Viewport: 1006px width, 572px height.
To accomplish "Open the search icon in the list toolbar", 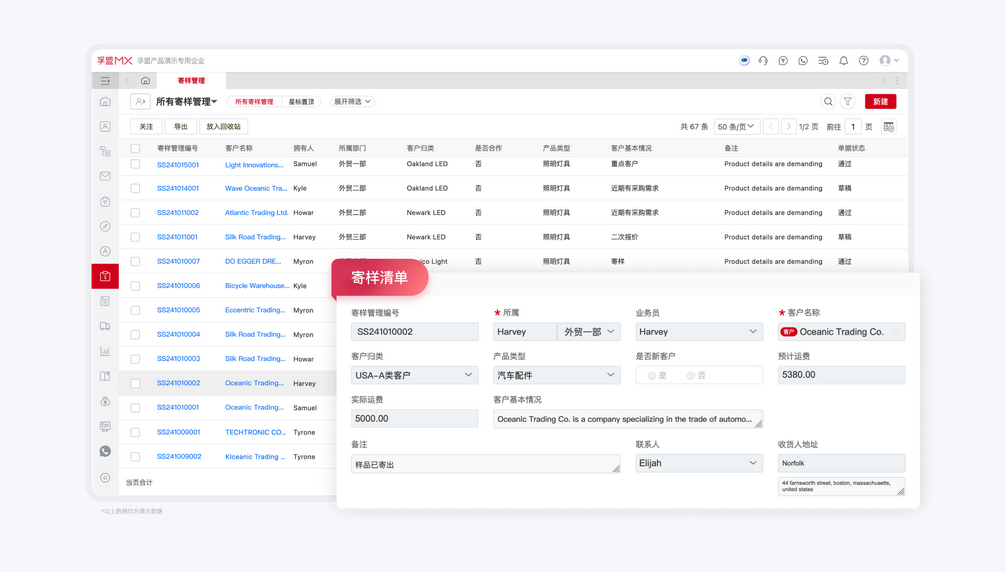I will pyautogui.click(x=828, y=102).
